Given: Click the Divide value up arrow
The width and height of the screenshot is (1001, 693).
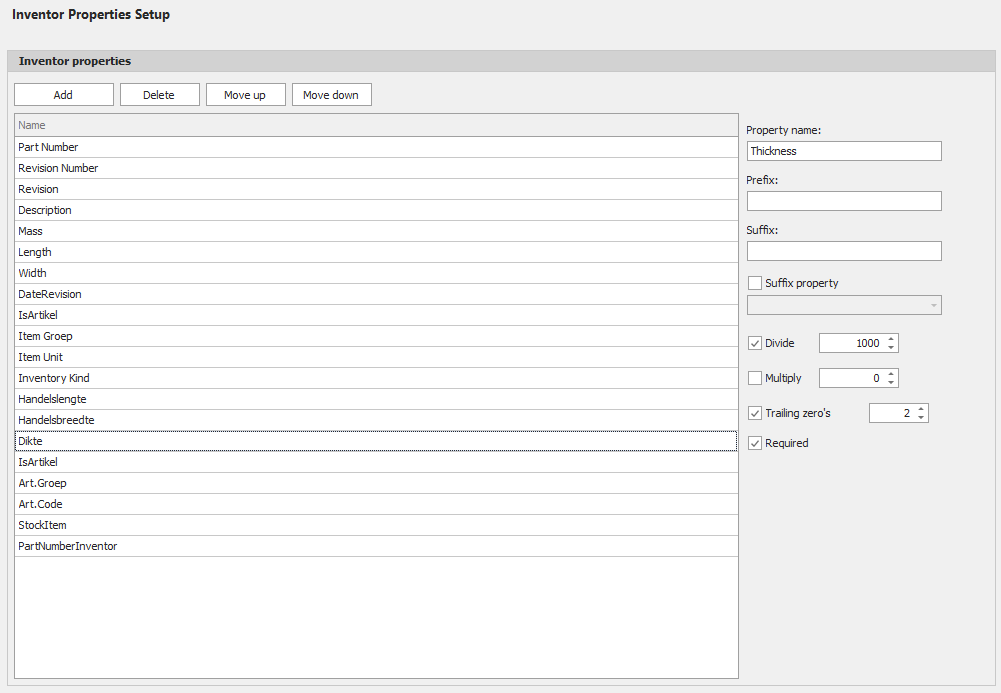Looking at the screenshot, I should point(890,338).
